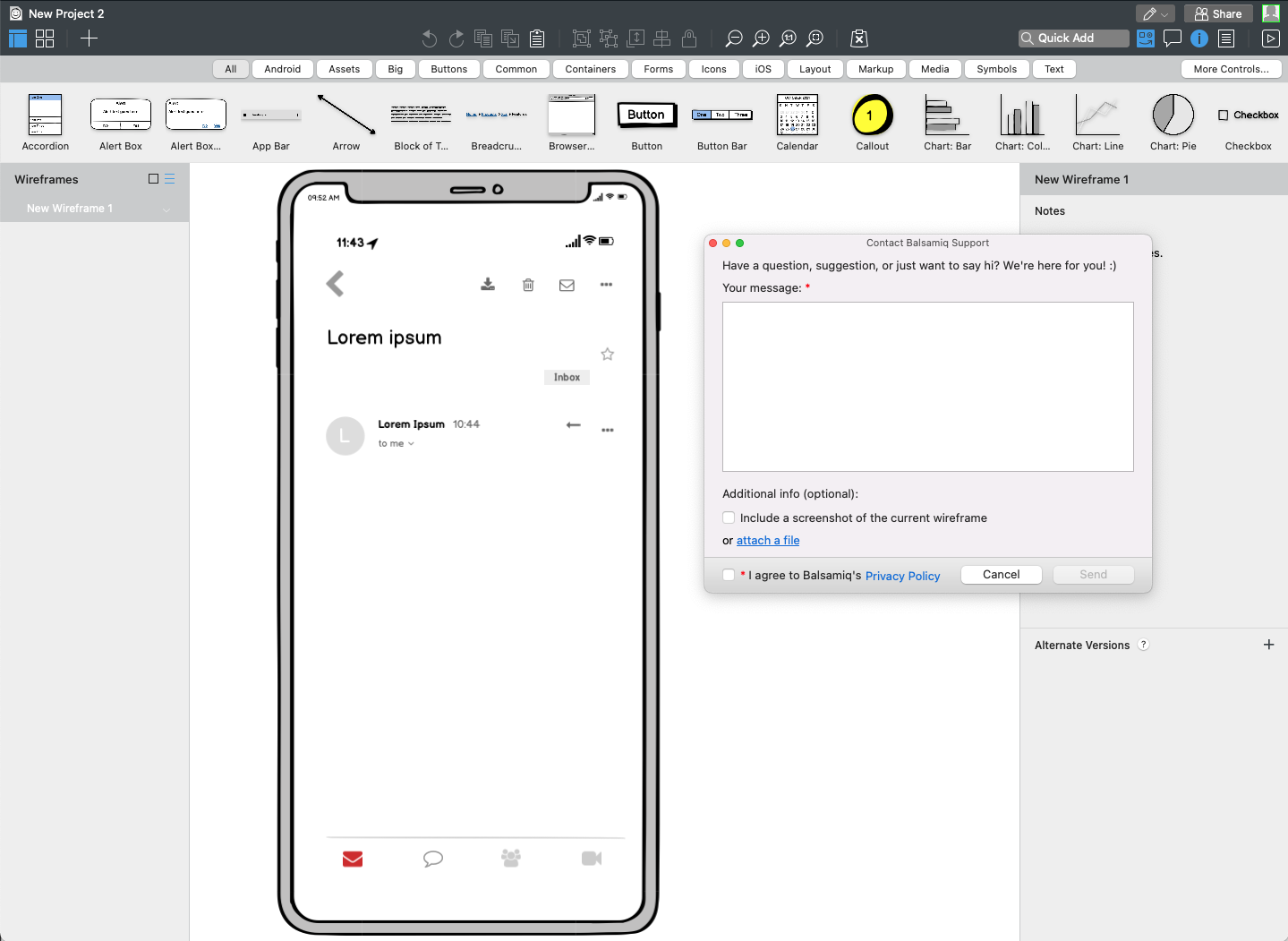
Task: Toggle the UI Library panel icon
Action: tap(1146, 38)
